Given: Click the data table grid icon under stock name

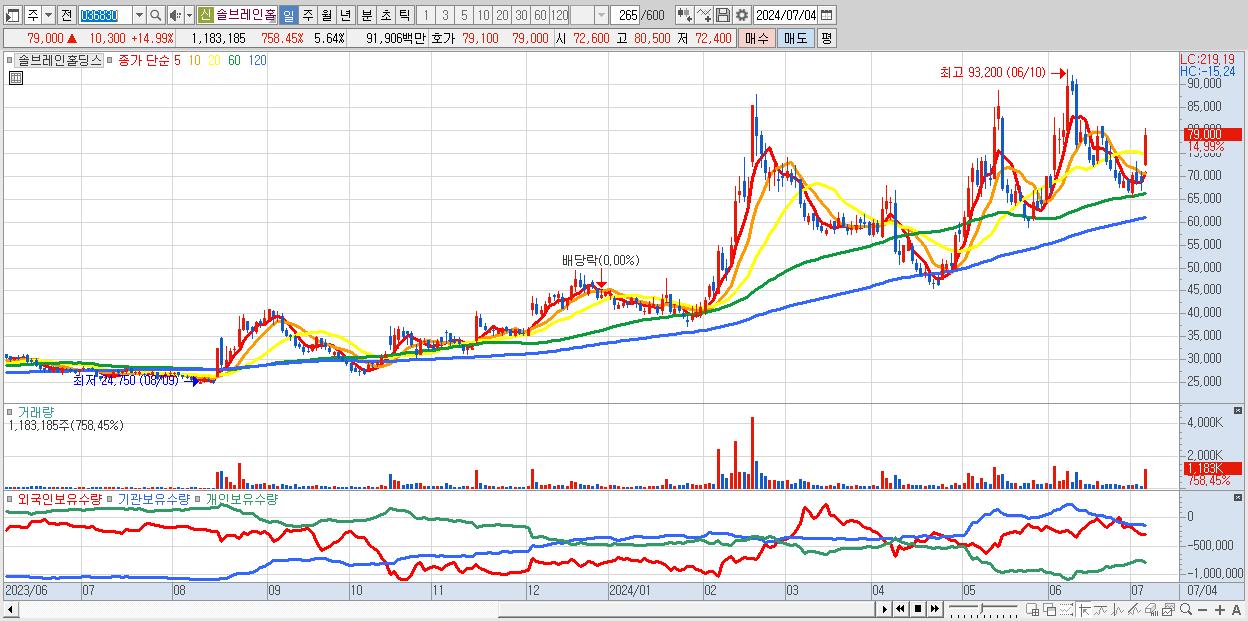Looking at the screenshot, I should [15, 78].
